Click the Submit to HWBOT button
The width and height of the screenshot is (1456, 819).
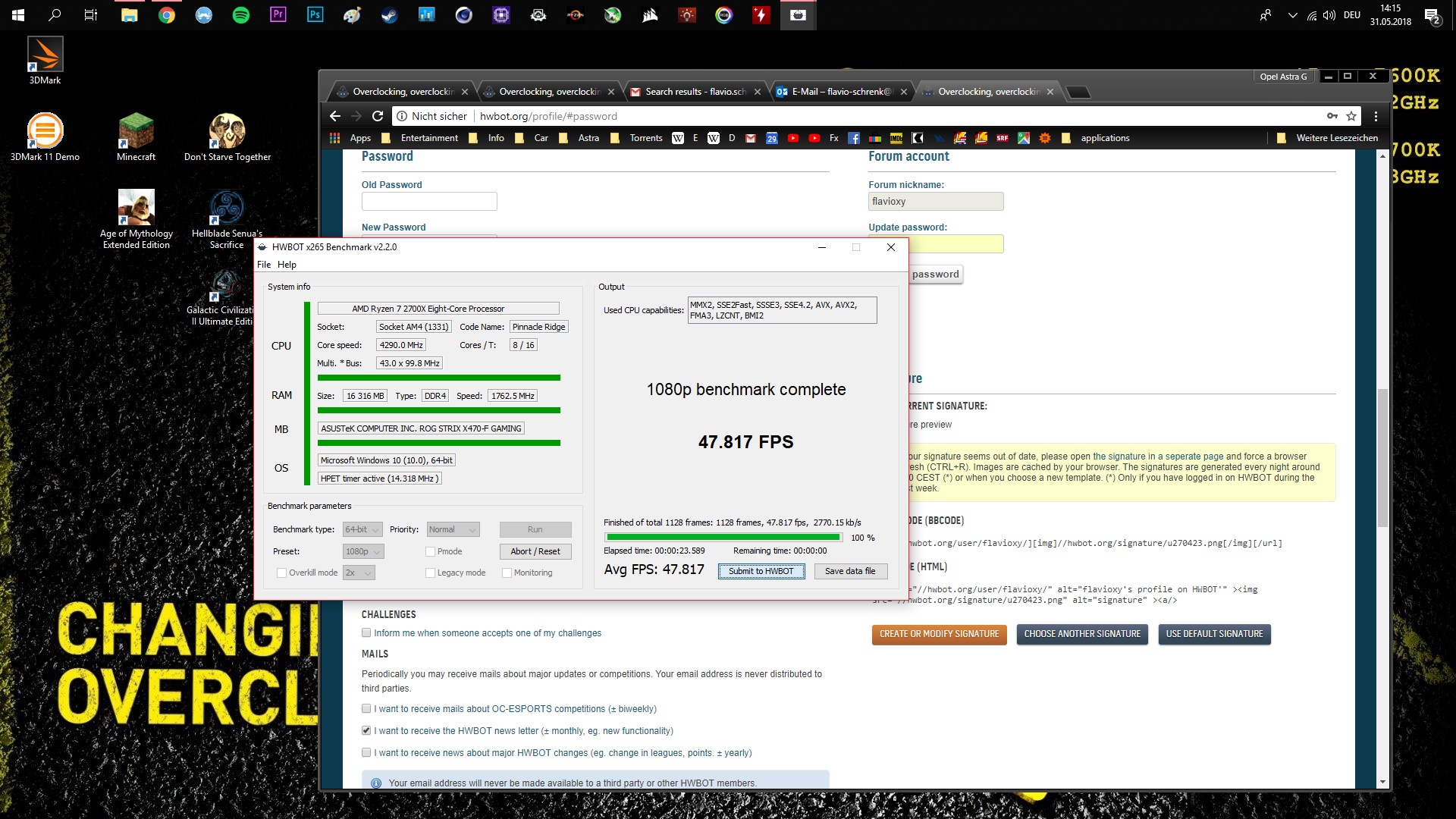point(761,571)
